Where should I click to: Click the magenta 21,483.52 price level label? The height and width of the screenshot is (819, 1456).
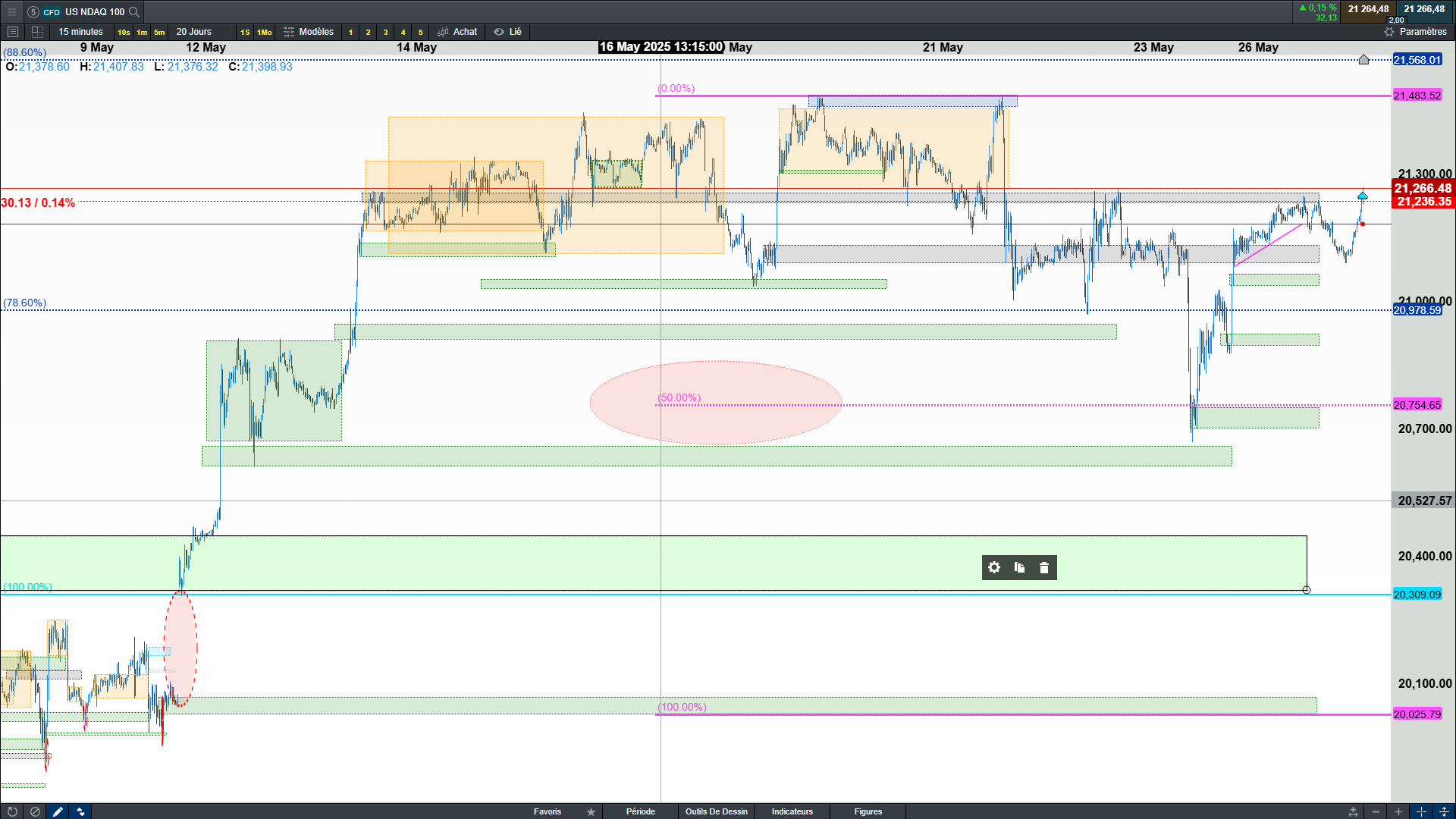[x=1417, y=96]
